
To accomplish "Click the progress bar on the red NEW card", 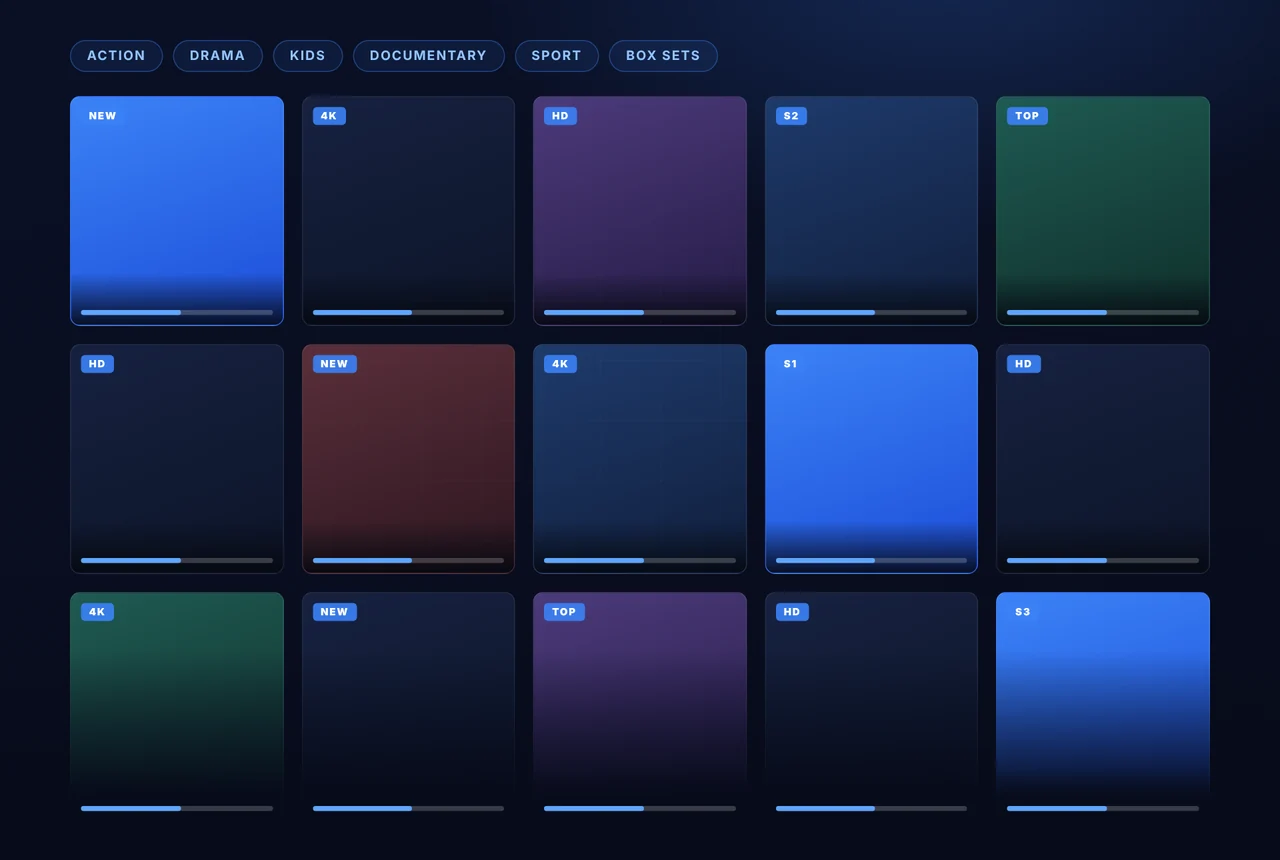I will 408,560.
